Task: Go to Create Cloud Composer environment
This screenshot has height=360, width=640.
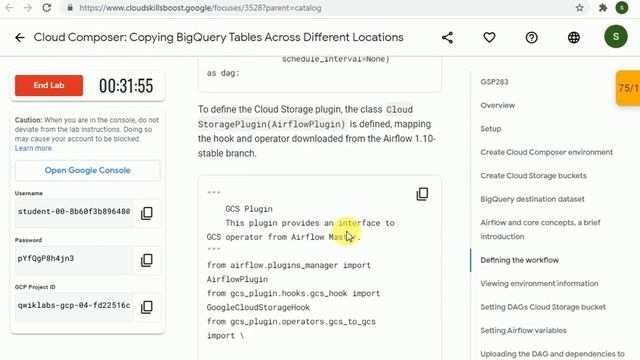Action: click(547, 152)
